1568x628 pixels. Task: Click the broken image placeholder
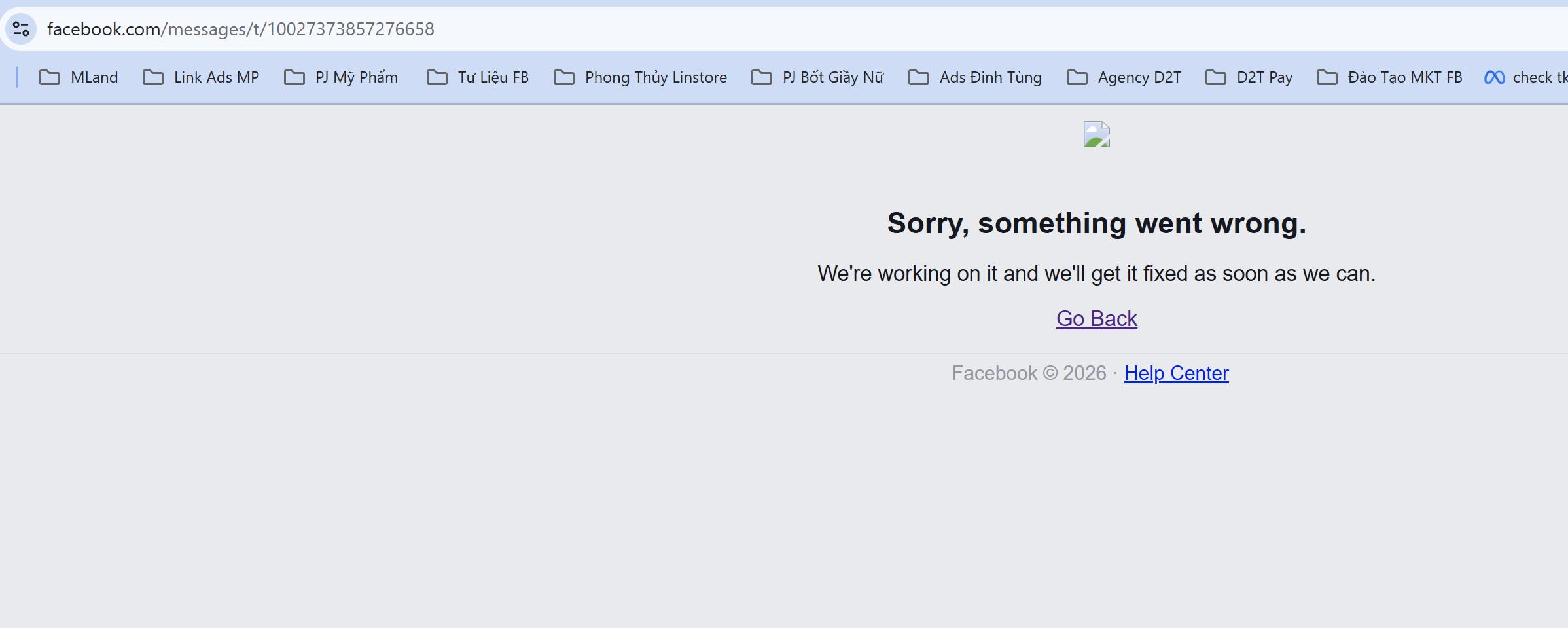[1097, 134]
